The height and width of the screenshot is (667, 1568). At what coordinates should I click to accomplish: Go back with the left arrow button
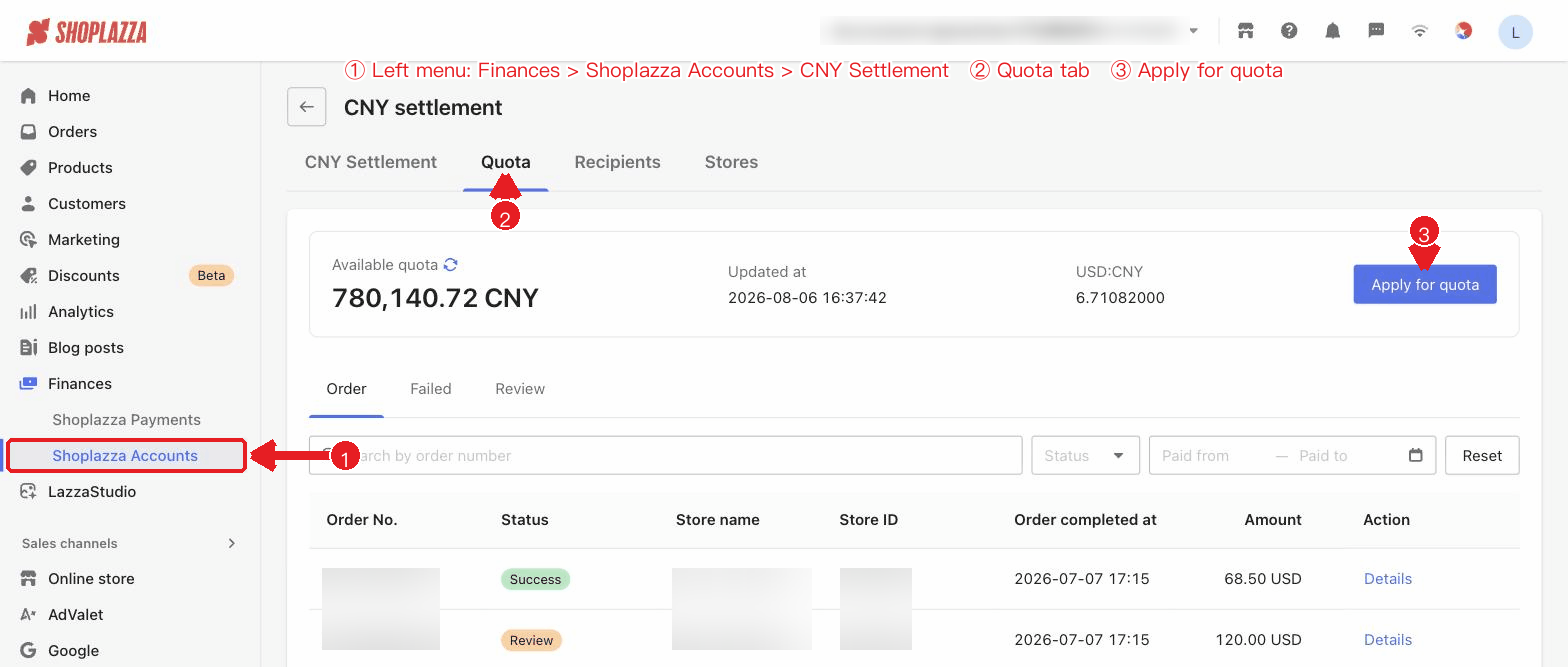click(x=307, y=107)
